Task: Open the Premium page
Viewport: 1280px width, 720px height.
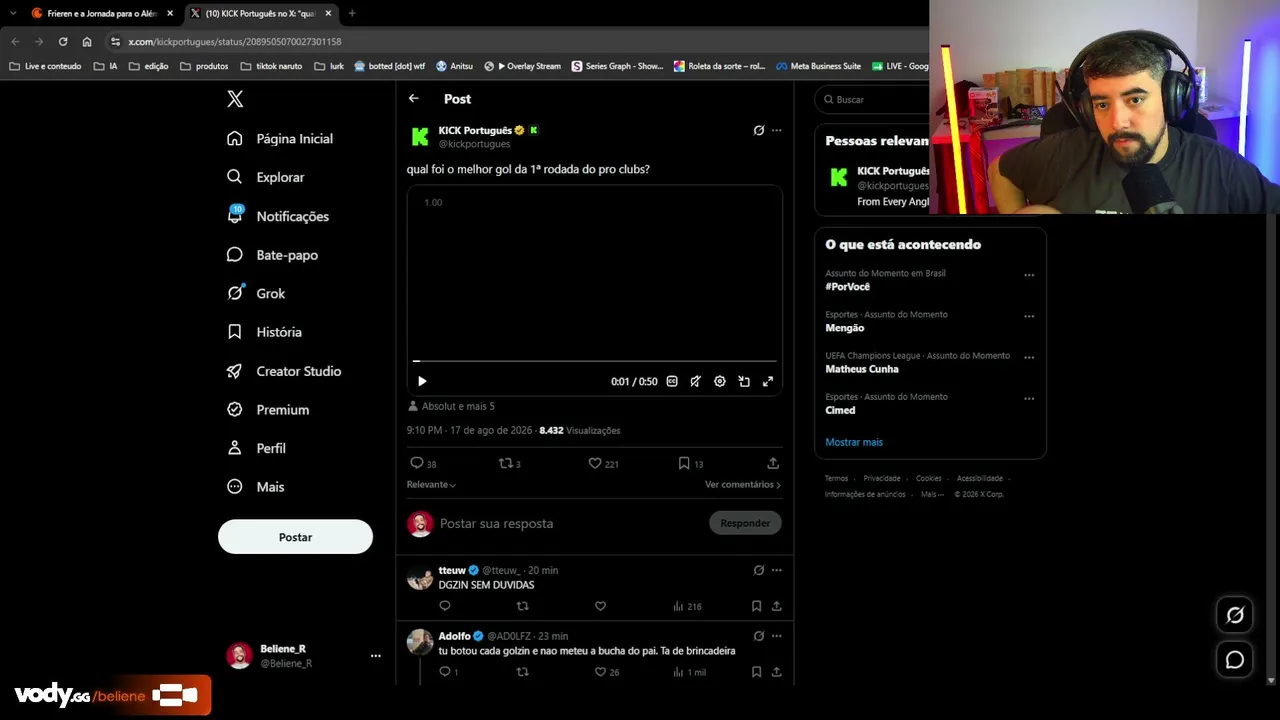Action: [x=268, y=410]
